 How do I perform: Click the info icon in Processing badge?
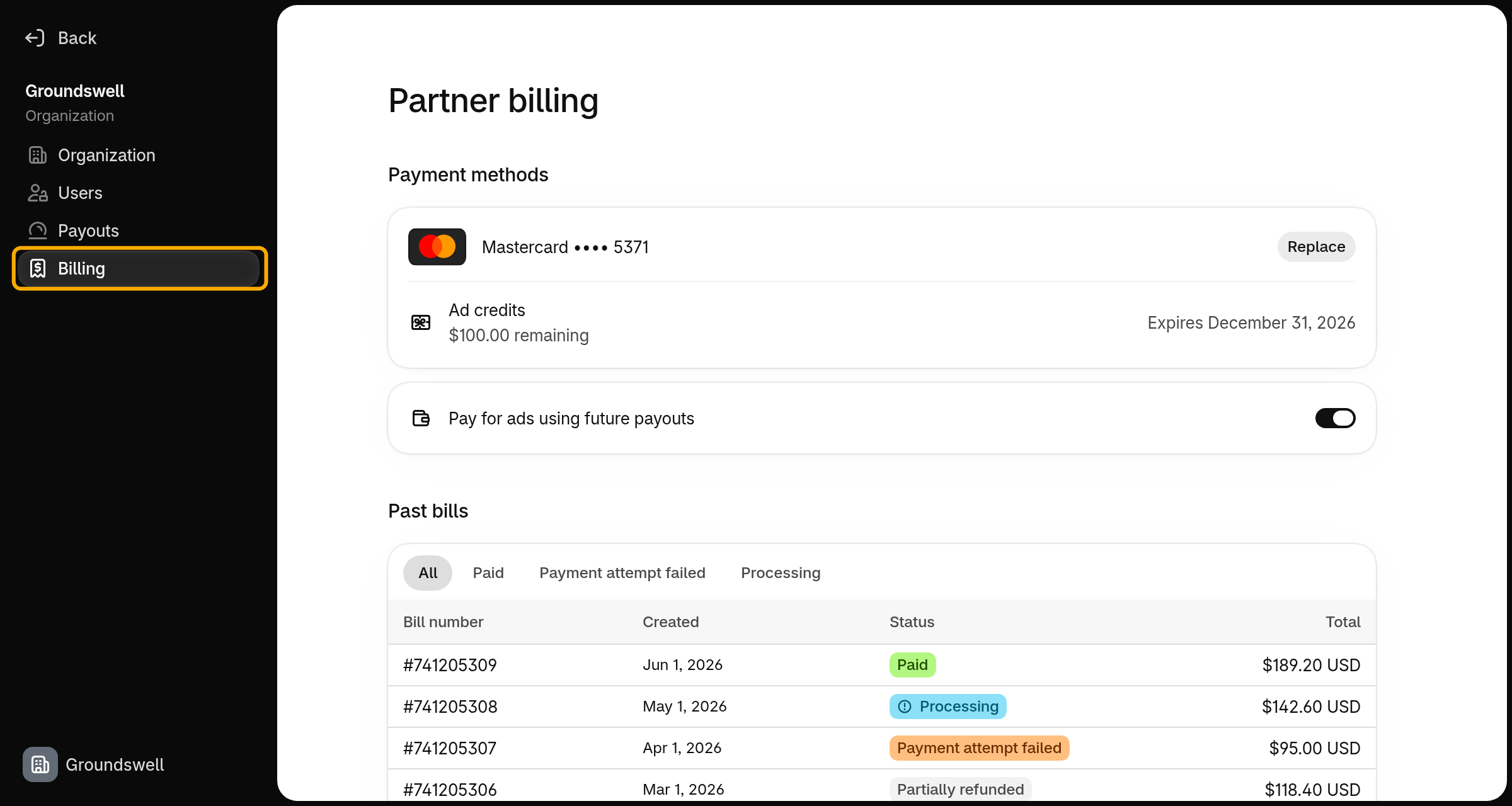pyautogui.click(x=905, y=707)
